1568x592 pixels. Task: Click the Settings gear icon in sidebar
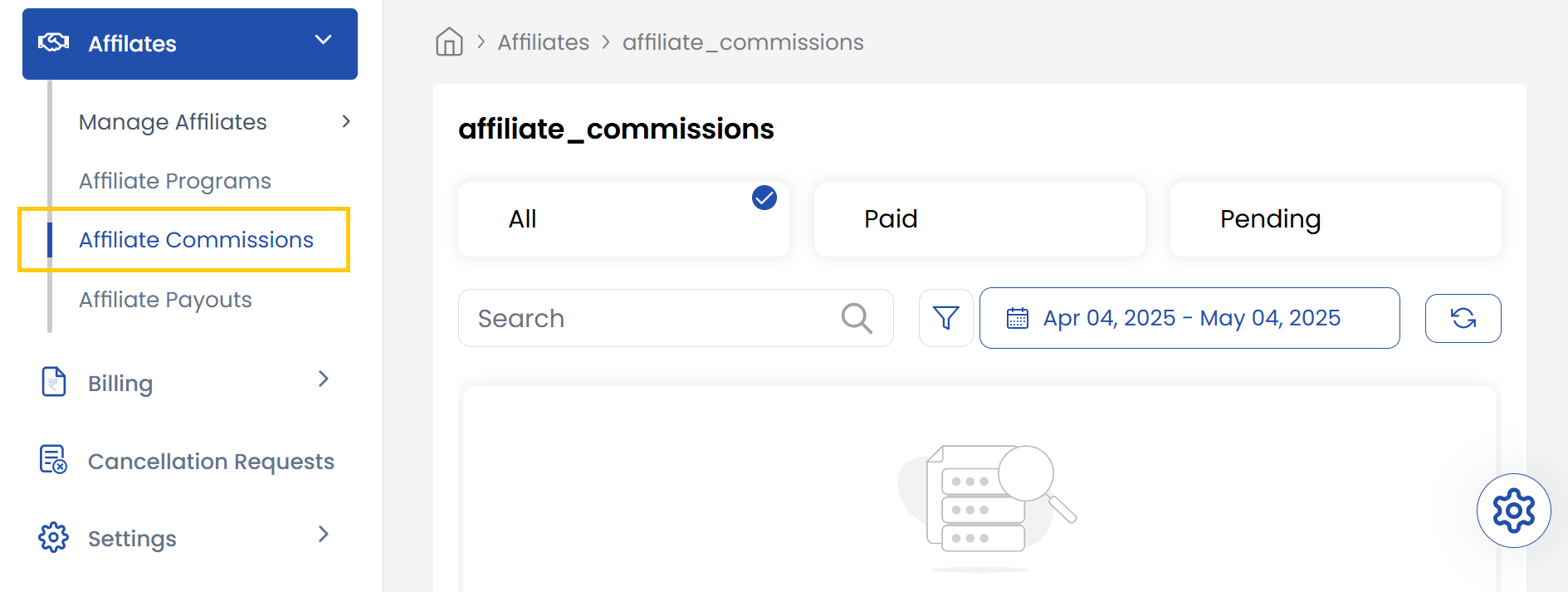pyautogui.click(x=53, y=536)
